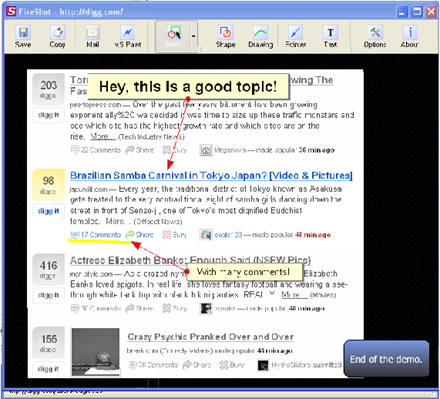The height and width of the screenshot is (399, 440).
Task: Click 'digg it' under the 98 count
Action: 49,211
